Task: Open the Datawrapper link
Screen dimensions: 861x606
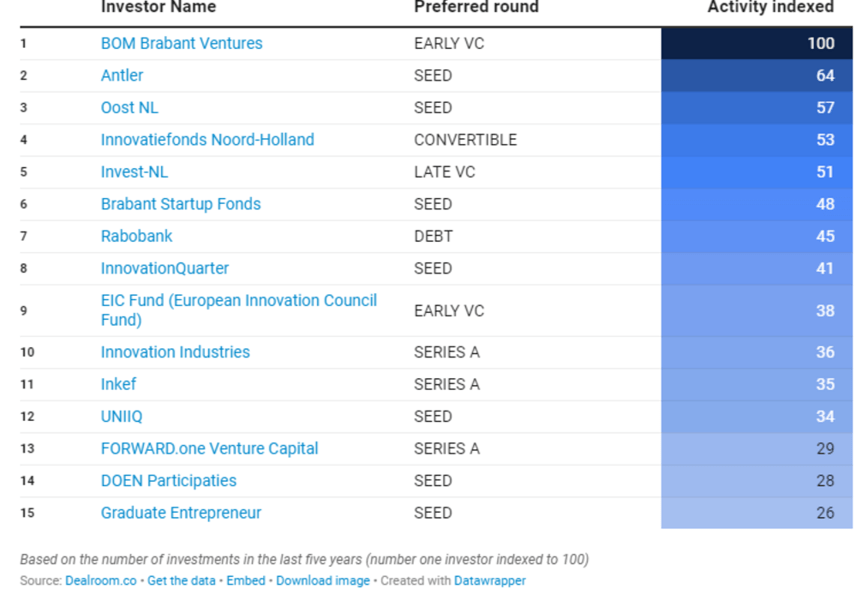Action: (x=489, y=581)
